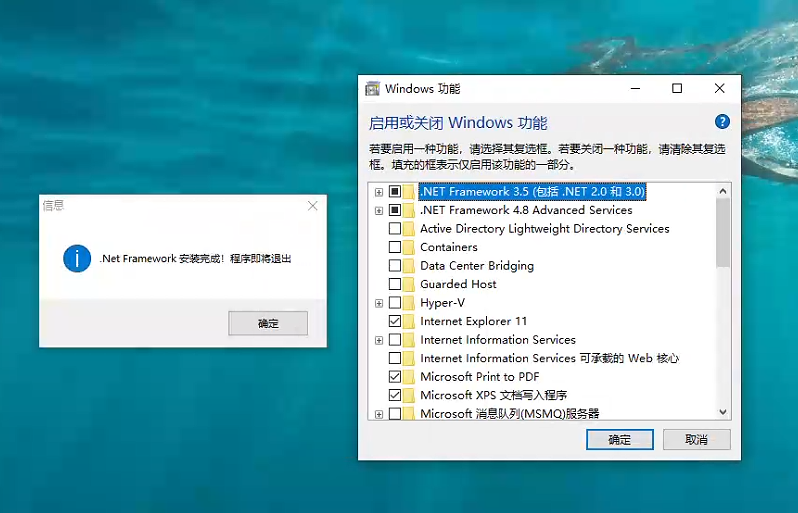Viewport: 798px width, 513px height.
Task: Click the 启用或关闭 Windows 功能 heading
Action: click(x=458, y=123)
